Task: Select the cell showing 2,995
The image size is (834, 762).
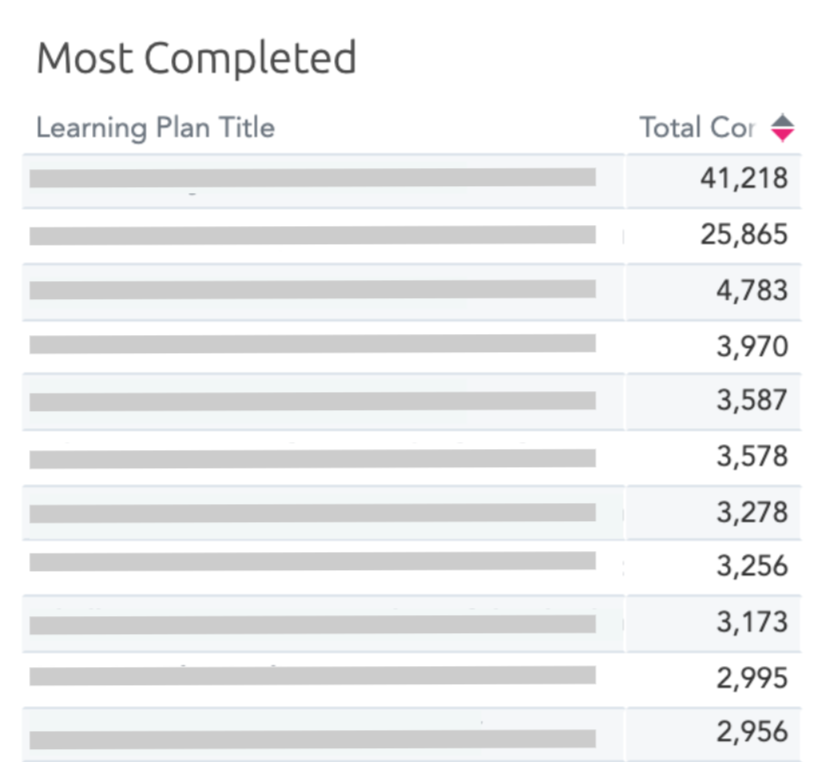Action: (x=752, y=679)
